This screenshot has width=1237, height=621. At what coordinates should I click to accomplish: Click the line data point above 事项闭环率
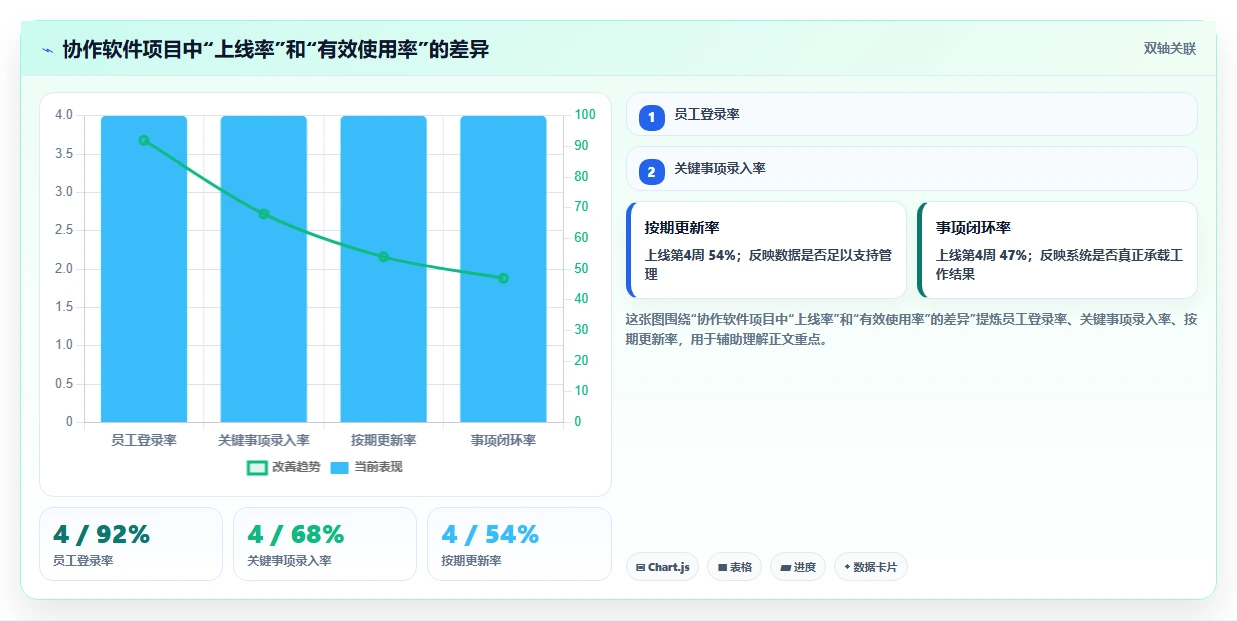coord(503,278)
